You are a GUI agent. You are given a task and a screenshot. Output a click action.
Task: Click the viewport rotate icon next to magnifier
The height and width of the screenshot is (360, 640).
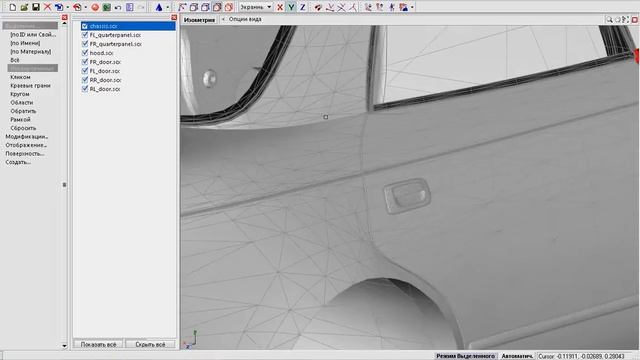click(618, 19)
